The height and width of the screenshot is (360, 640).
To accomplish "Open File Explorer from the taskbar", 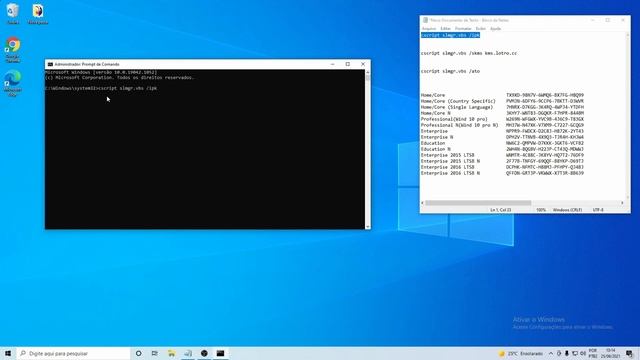I will pos(171,353).
